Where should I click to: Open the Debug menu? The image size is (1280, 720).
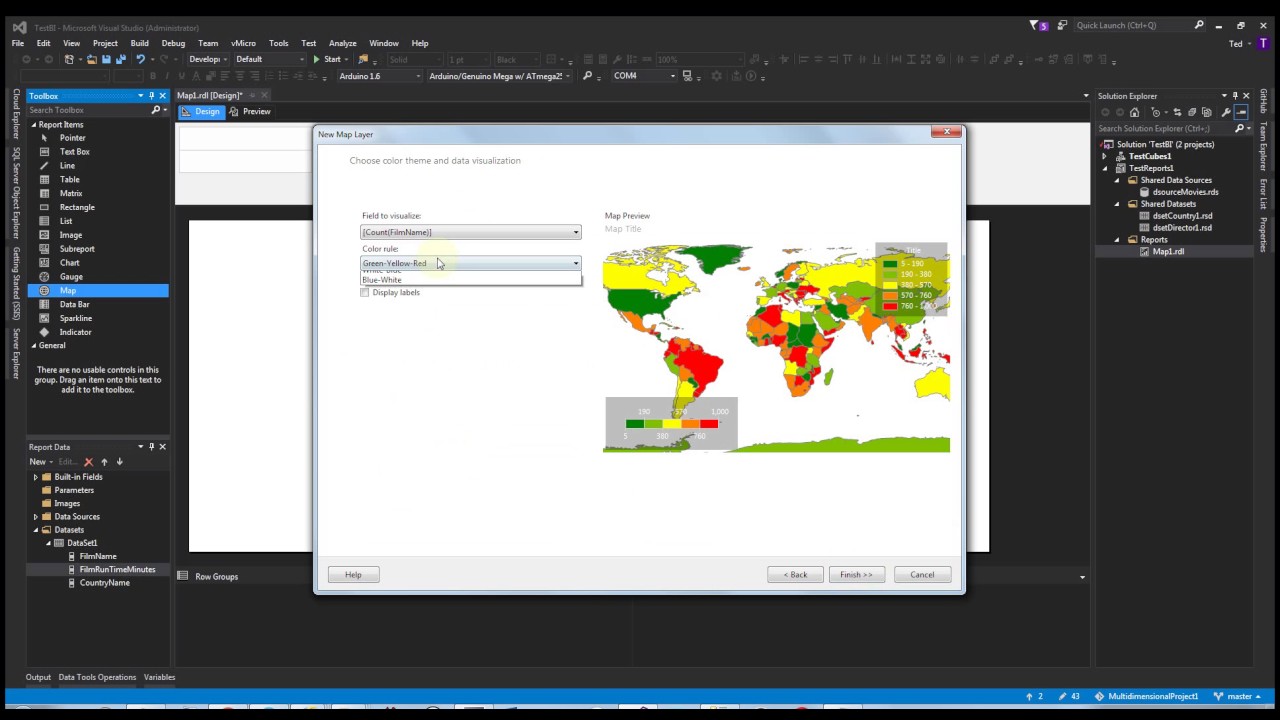pyautogui.click(x=173, y=43)
